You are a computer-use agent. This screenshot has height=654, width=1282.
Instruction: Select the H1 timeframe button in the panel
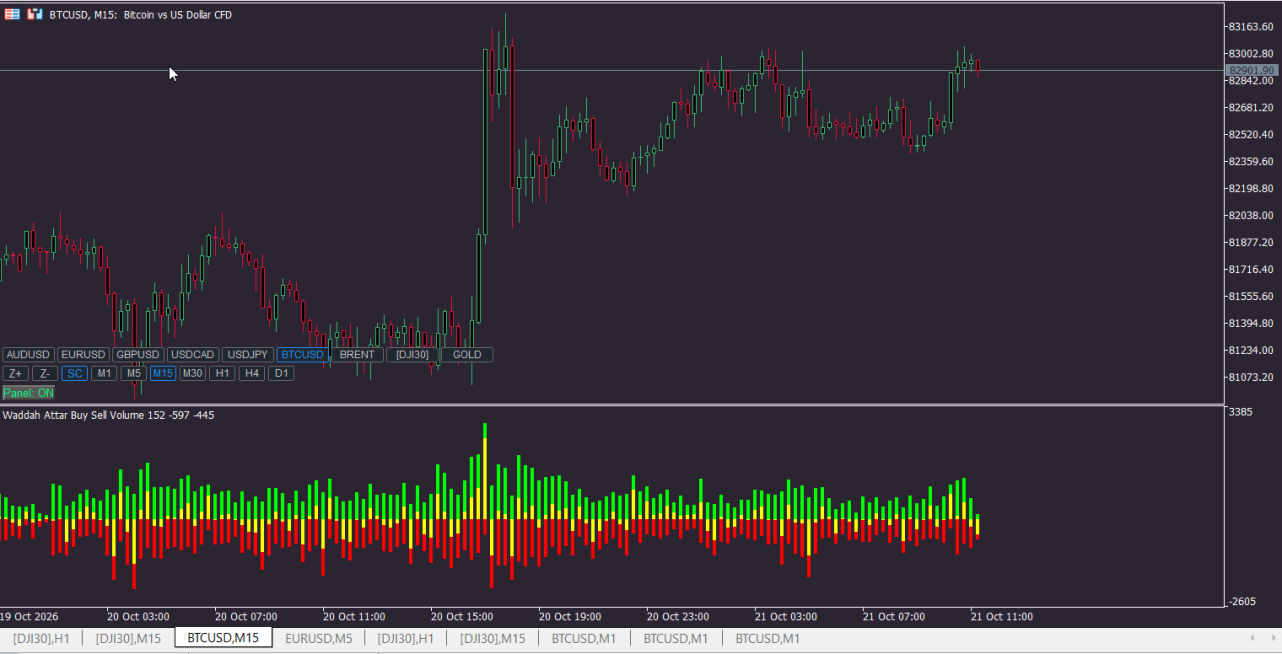(222, 374)
